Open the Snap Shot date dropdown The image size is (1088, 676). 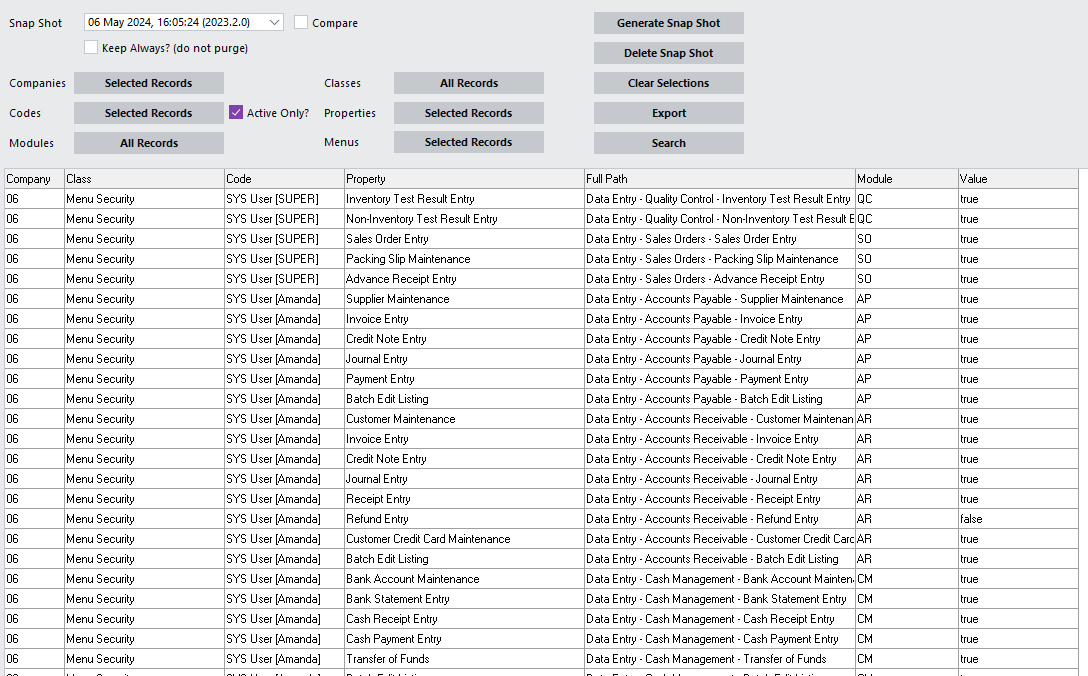[184, 22]
